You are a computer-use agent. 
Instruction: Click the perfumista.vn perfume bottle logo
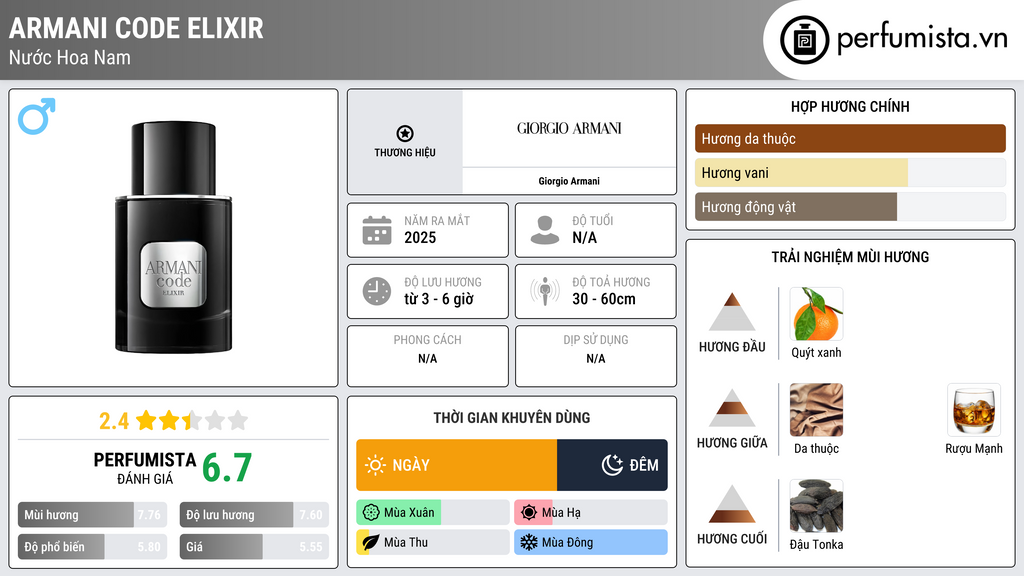coord(802,40)
